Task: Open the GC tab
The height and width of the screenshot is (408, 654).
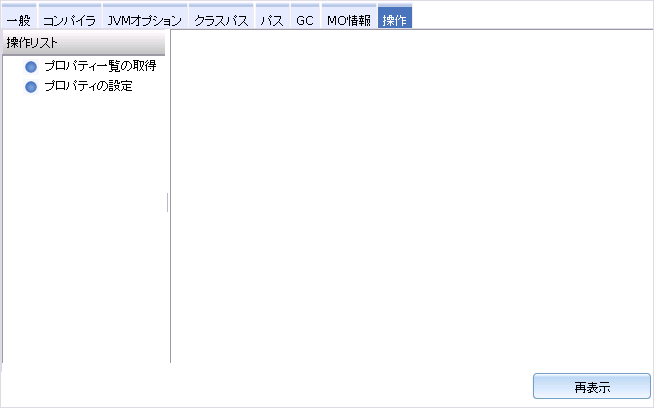Action: pos(305,20)
